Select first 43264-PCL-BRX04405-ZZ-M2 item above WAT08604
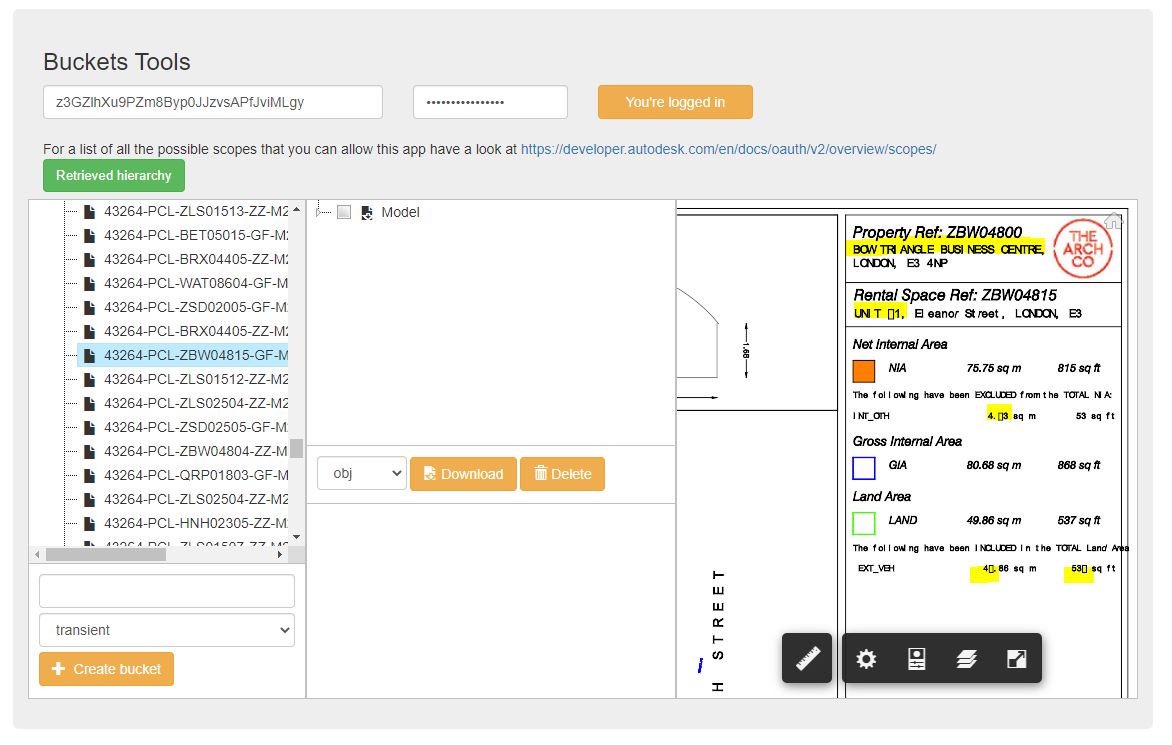Screen dimensions: 1172x745 [x=196, y=259]
